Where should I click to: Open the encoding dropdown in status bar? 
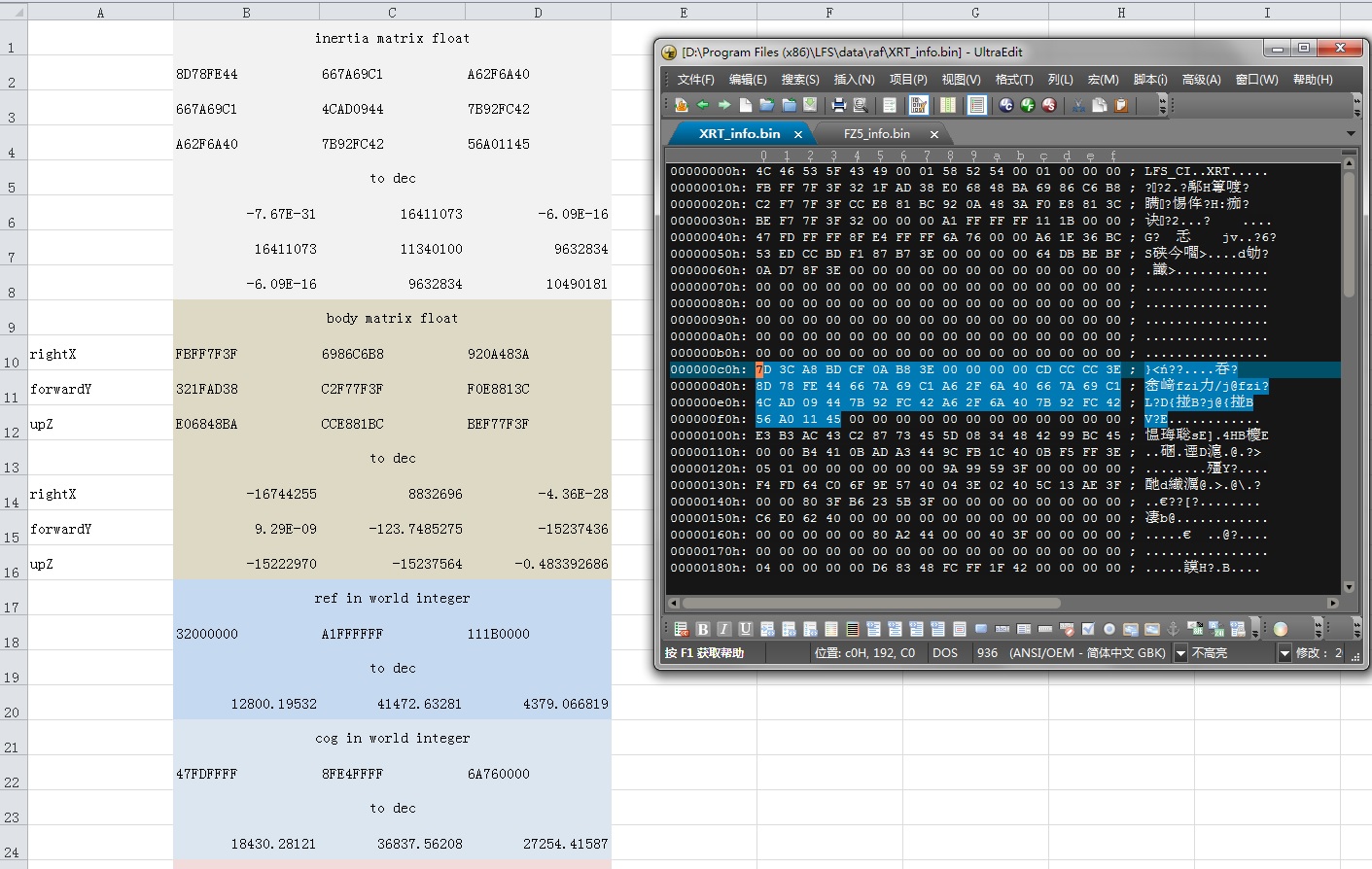pyautogui.click(x=1180, y=653)
